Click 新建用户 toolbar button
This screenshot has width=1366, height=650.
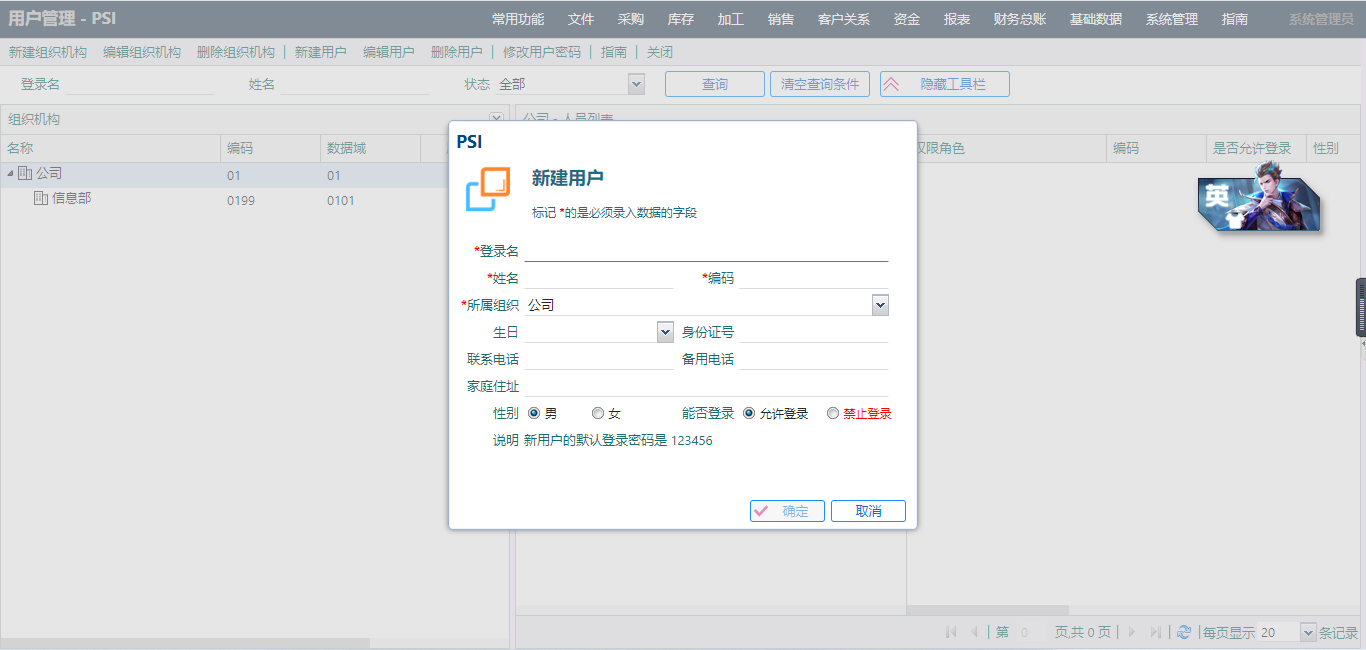[x=321, y=52]
